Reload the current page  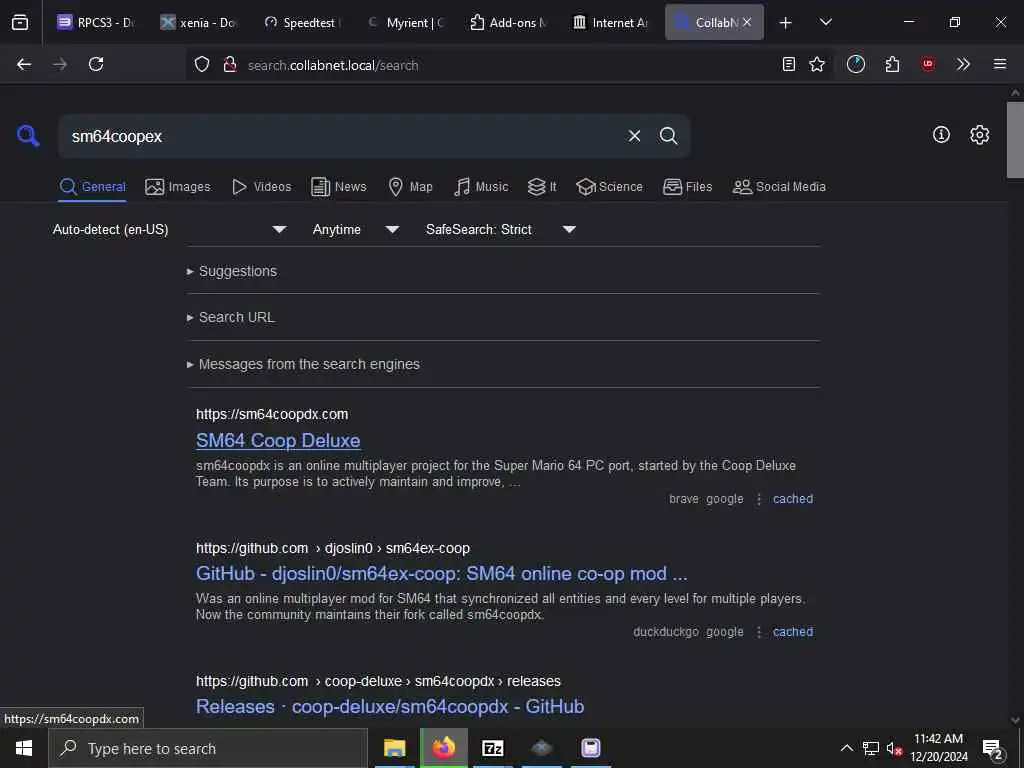click(96, 64)
